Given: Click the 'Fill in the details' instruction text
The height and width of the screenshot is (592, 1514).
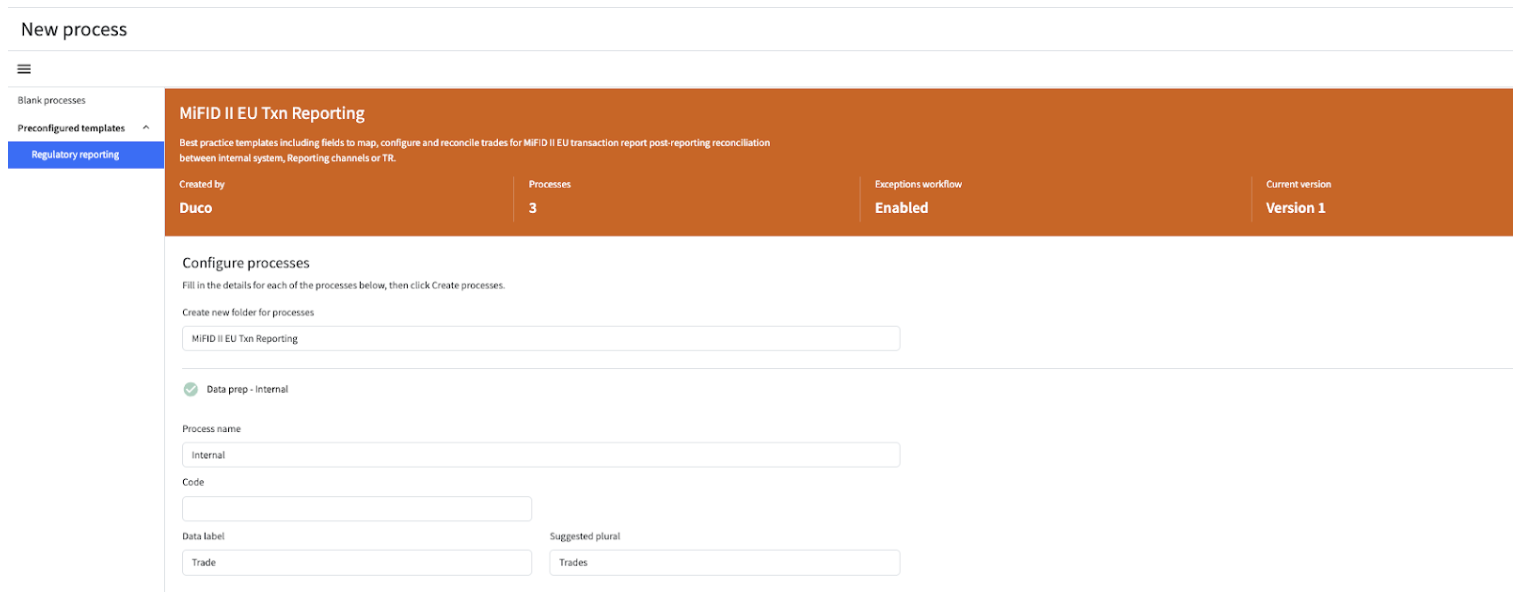Looking at the screenshot, I should (x=344, y=285).
